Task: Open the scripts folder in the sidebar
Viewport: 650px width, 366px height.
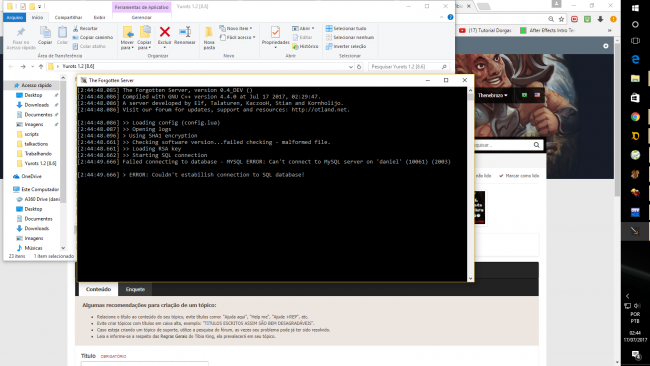Action: 32,134
